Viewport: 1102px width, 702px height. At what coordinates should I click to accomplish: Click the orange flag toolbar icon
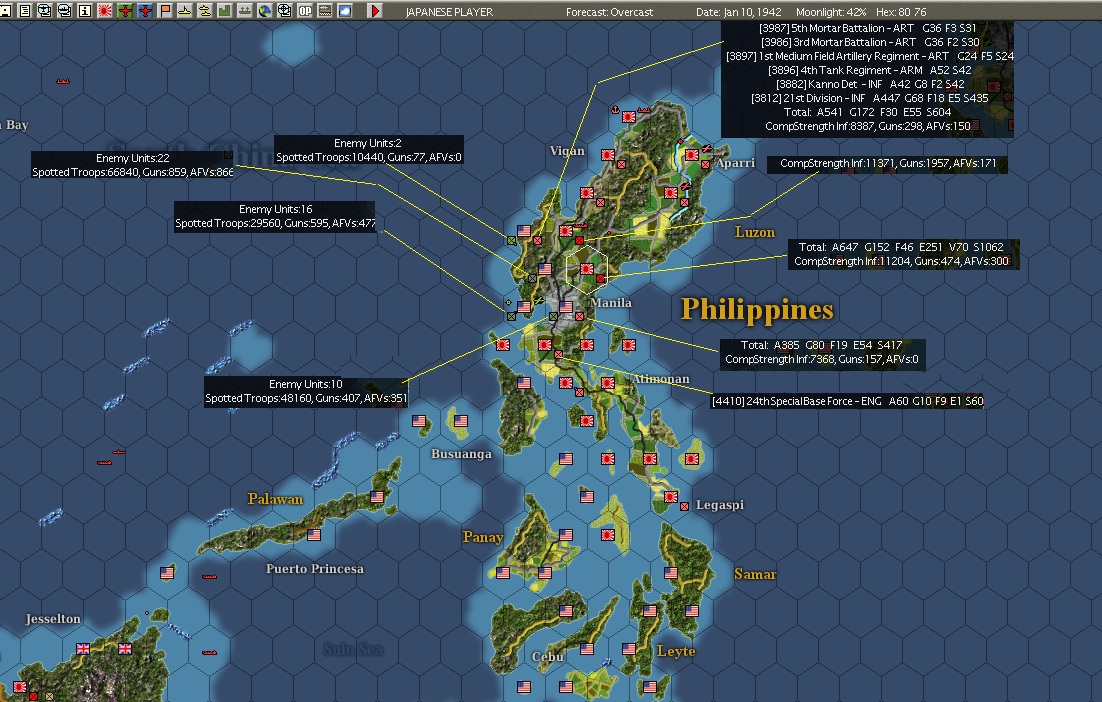tap(165, 11)
